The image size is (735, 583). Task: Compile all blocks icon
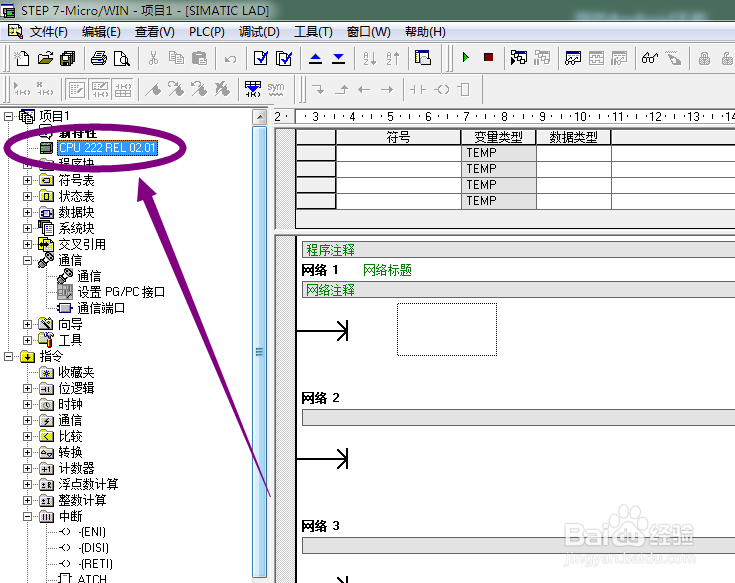pos(284,58)
